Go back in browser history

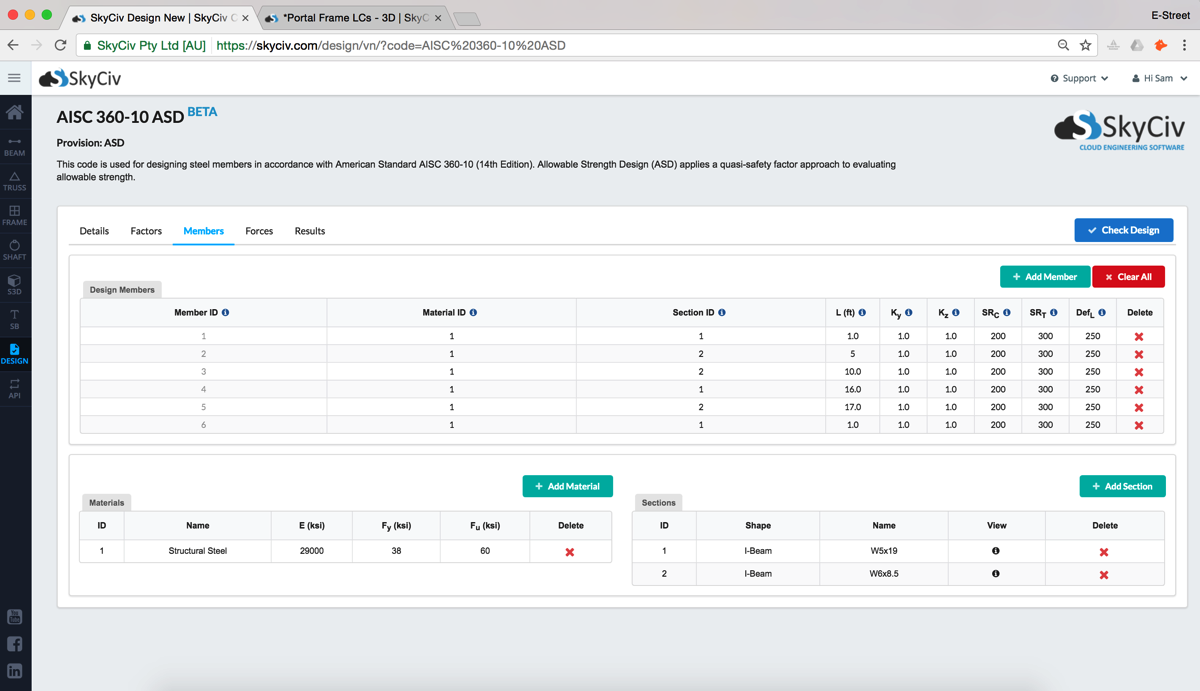pos(13,45)
